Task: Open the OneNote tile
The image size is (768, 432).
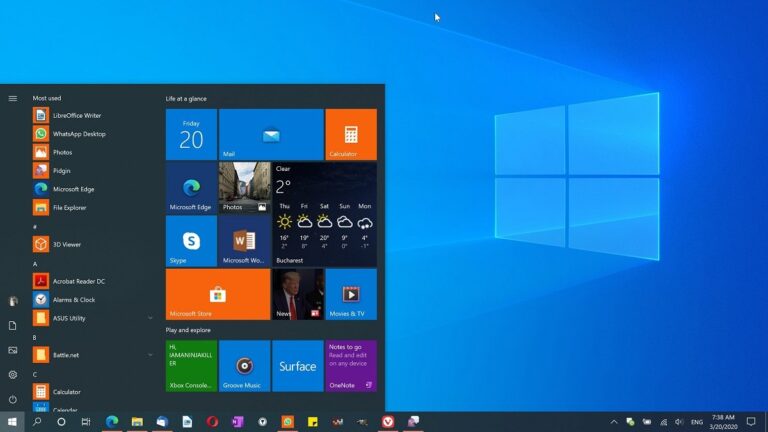Action: [351, 366]
